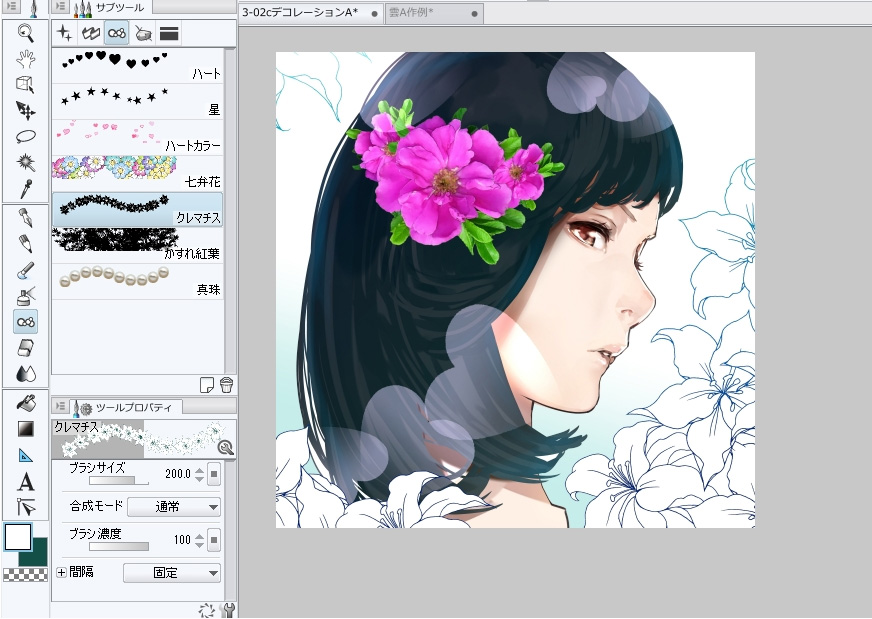Toggle the ブラシサイズ dynamics button
Image resolution: width=872 pixels, height=619 pixels.
(214, 474)
